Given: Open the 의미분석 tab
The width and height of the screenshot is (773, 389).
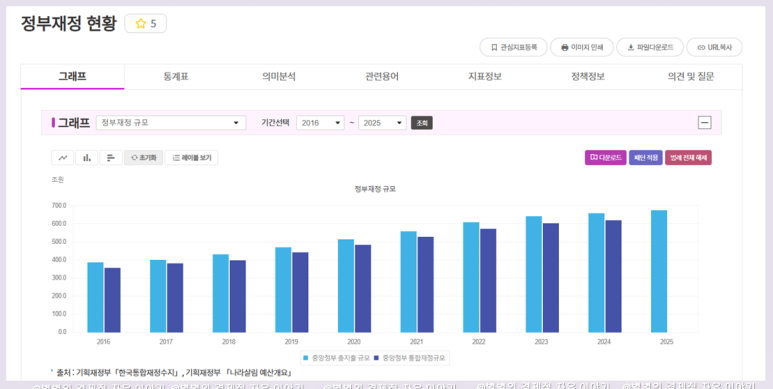Looking at the screenshot, I should (279, 77).
